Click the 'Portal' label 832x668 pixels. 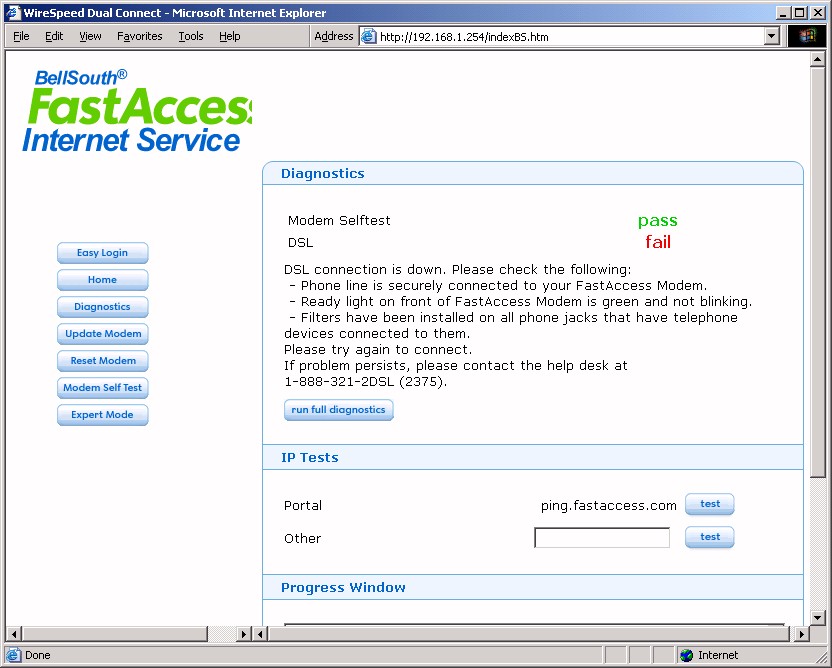coord(303,506)
